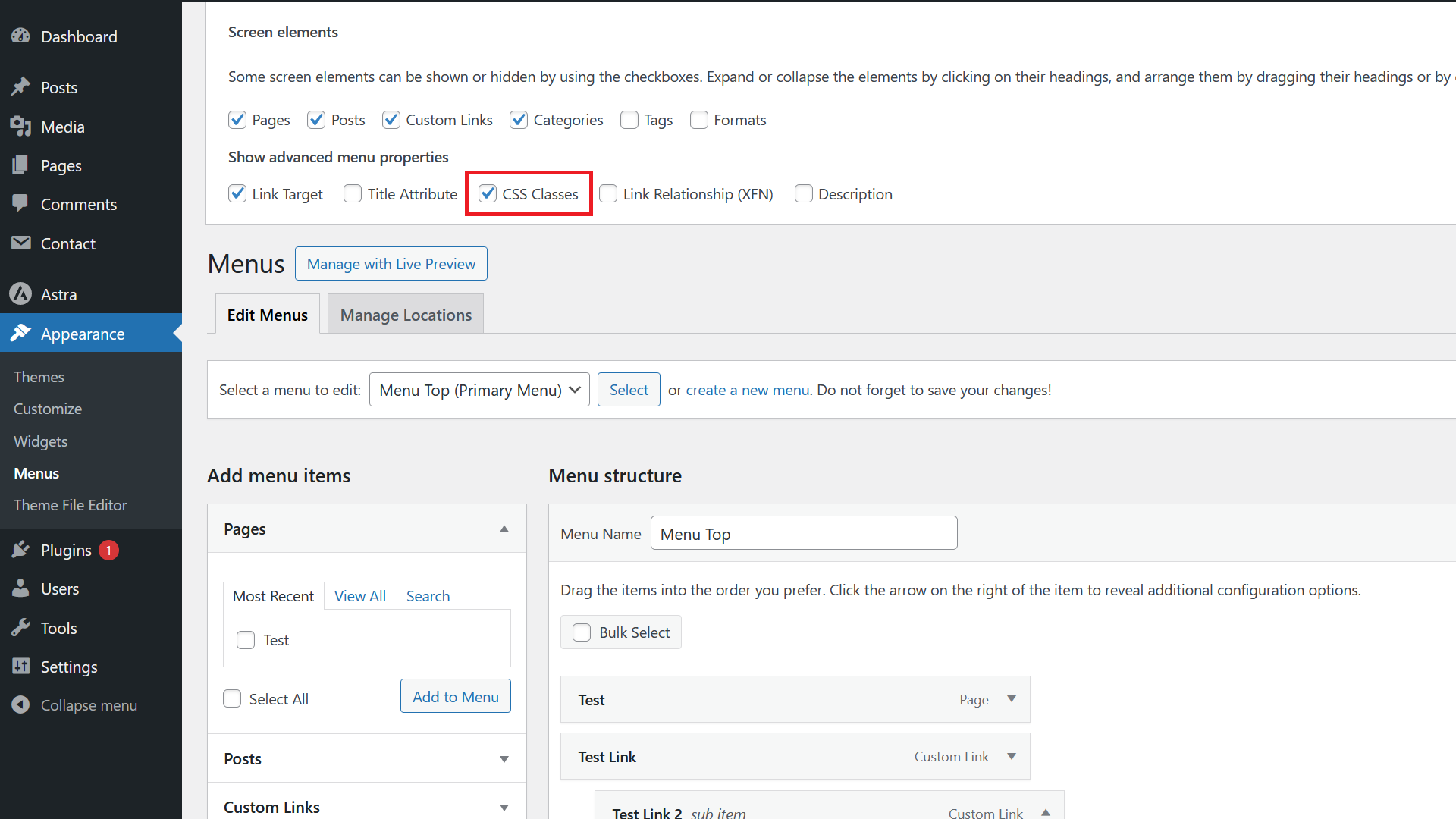Enable the Tags checkbox
The width and height of the screenshot is (1456, 819).
click(629, 120)
